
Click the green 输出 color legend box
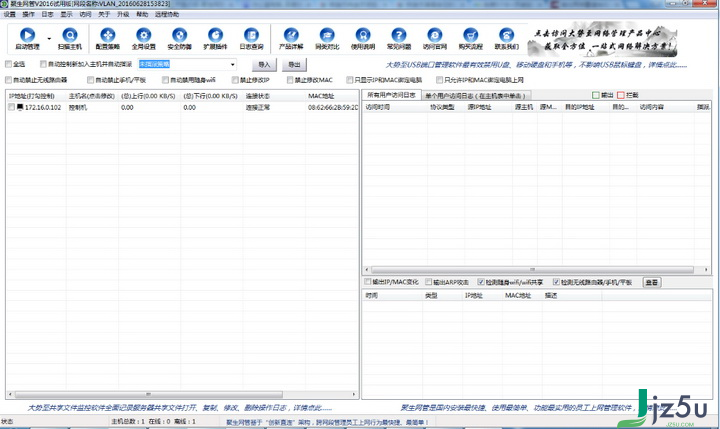596,95
